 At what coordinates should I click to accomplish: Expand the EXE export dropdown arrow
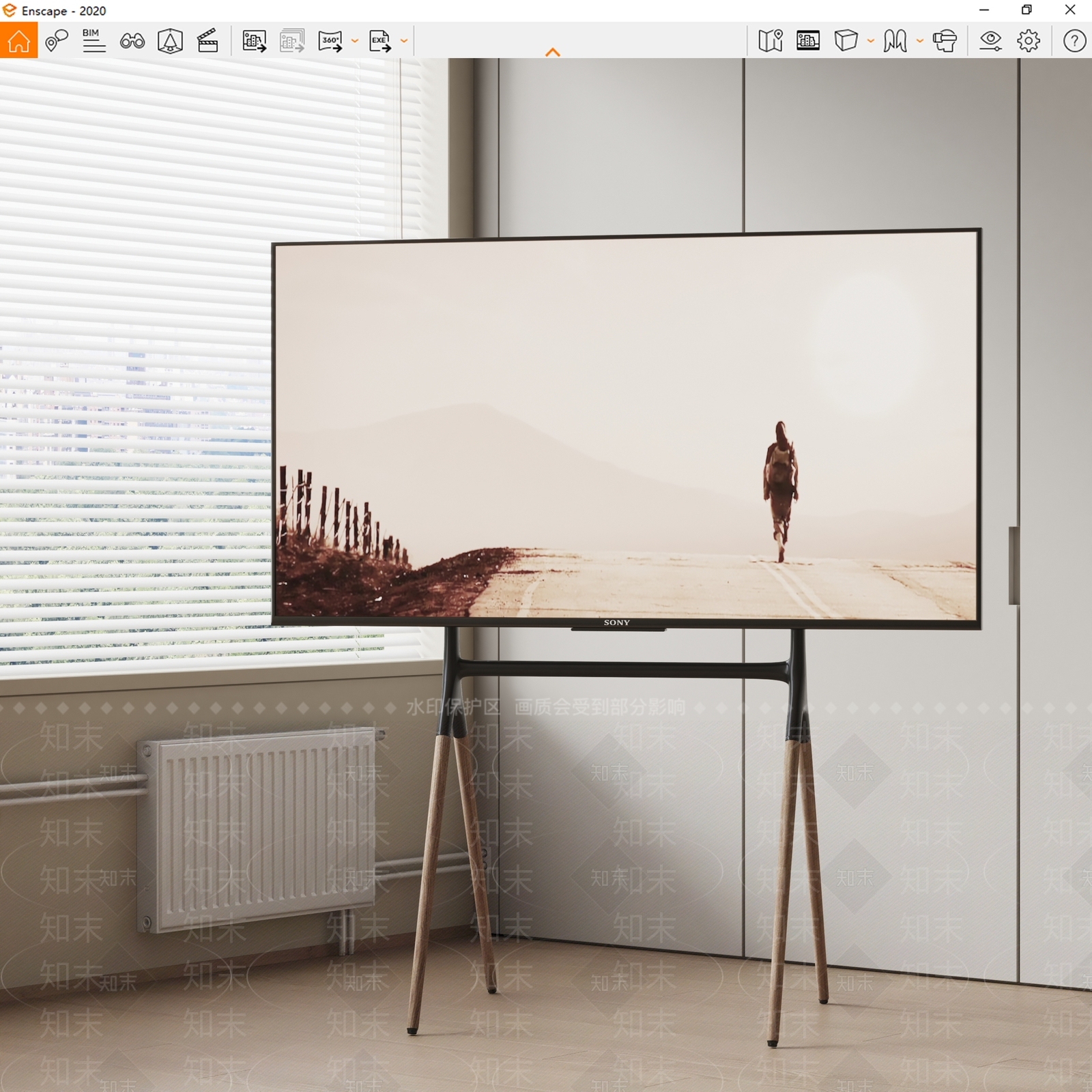(x=404, y=41)
